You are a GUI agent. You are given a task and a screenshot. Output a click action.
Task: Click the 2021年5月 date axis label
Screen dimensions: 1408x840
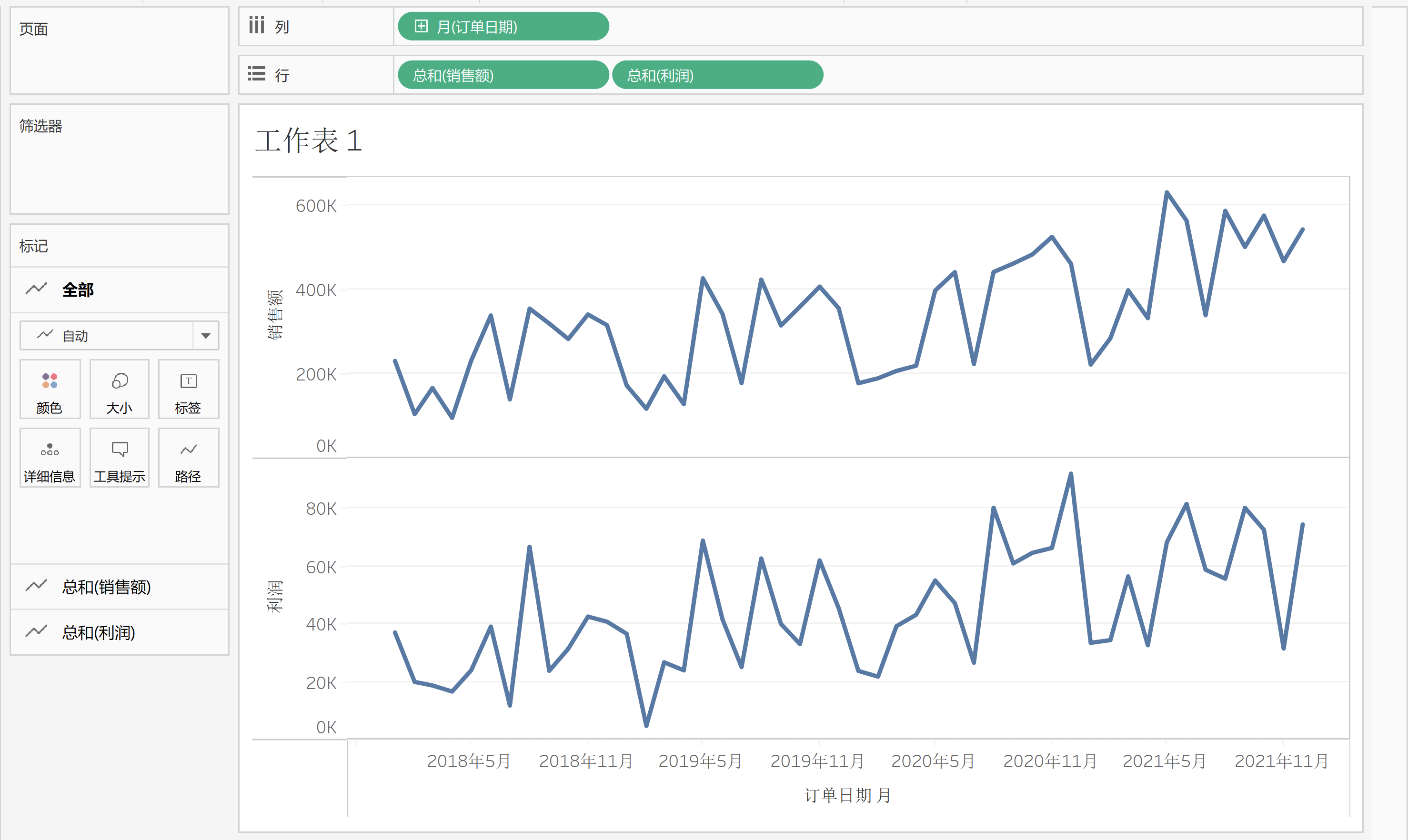click(1165, 761)
